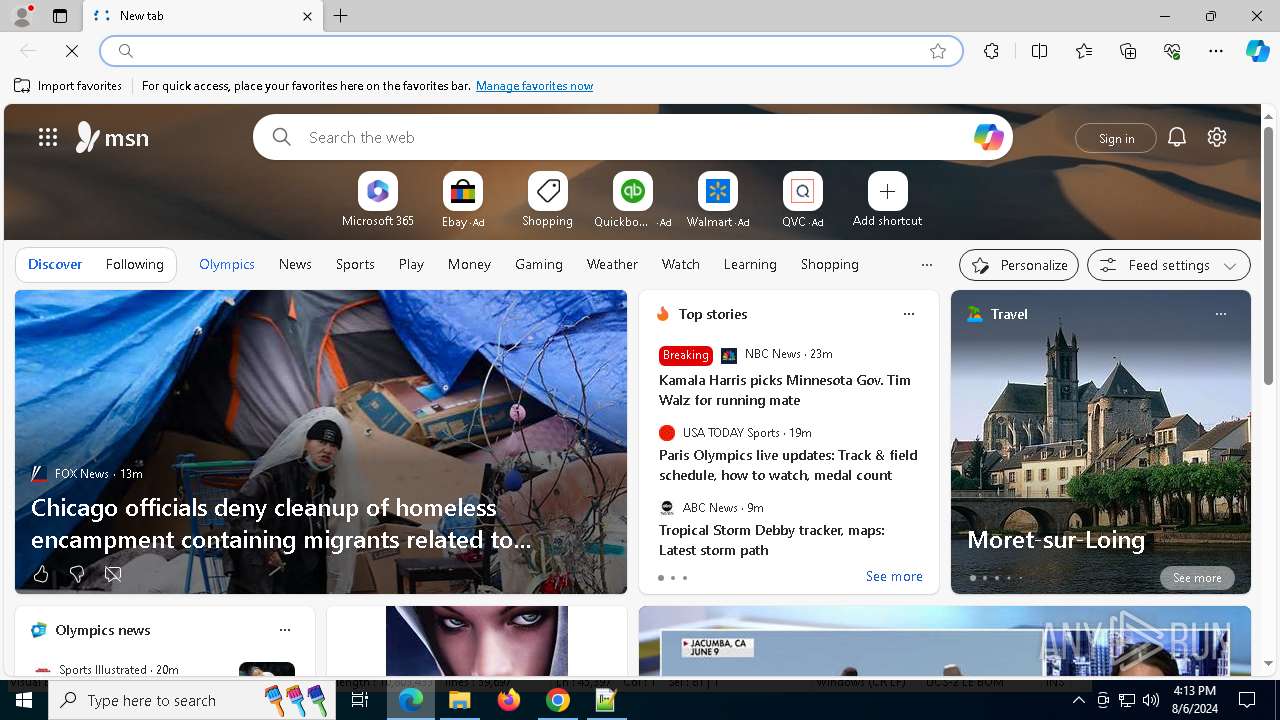The width and height of the screenshot is (1280, 720).
Task: Open the Olympics feed category
Action: click(x=227, y=264)
